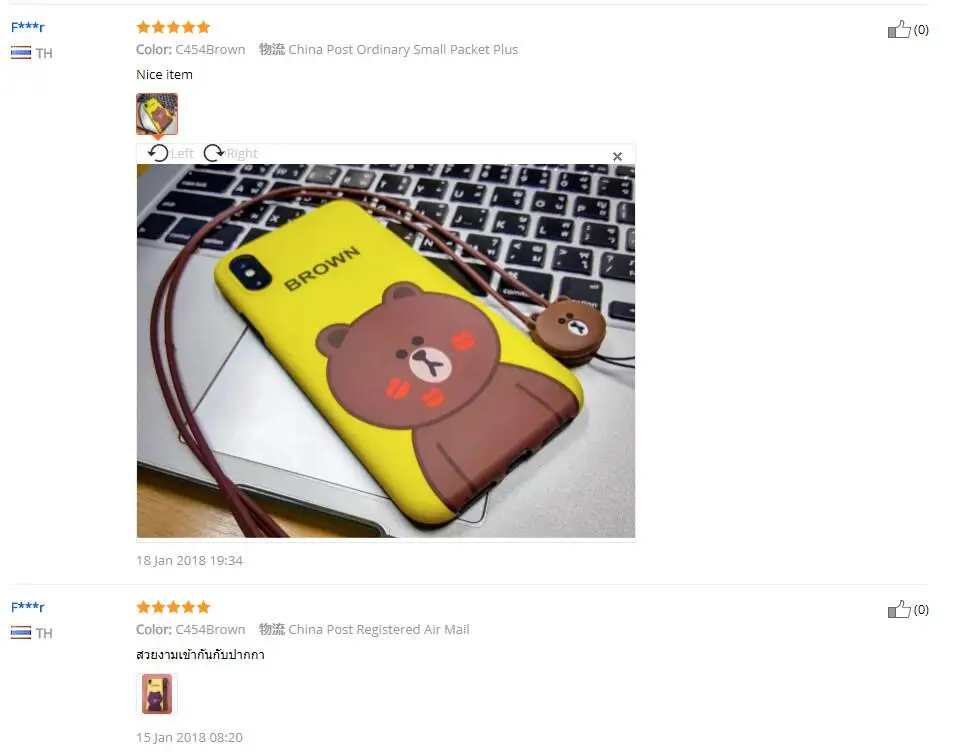Viewport: 959px width, 753px height.
Task: Click the Thailand flag of second reviewer
Action: [21, 633]
